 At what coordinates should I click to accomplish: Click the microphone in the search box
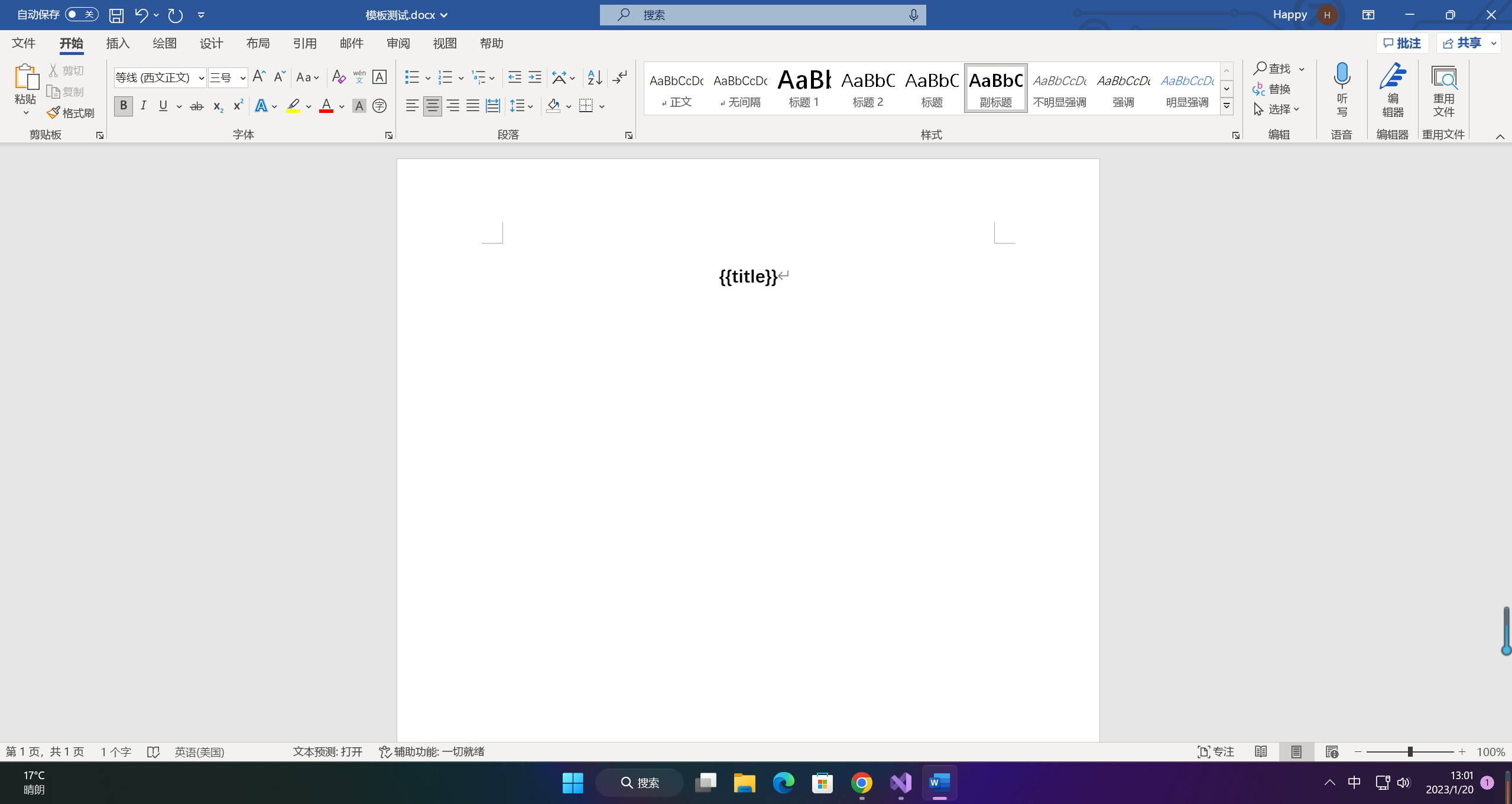point(913,15)
